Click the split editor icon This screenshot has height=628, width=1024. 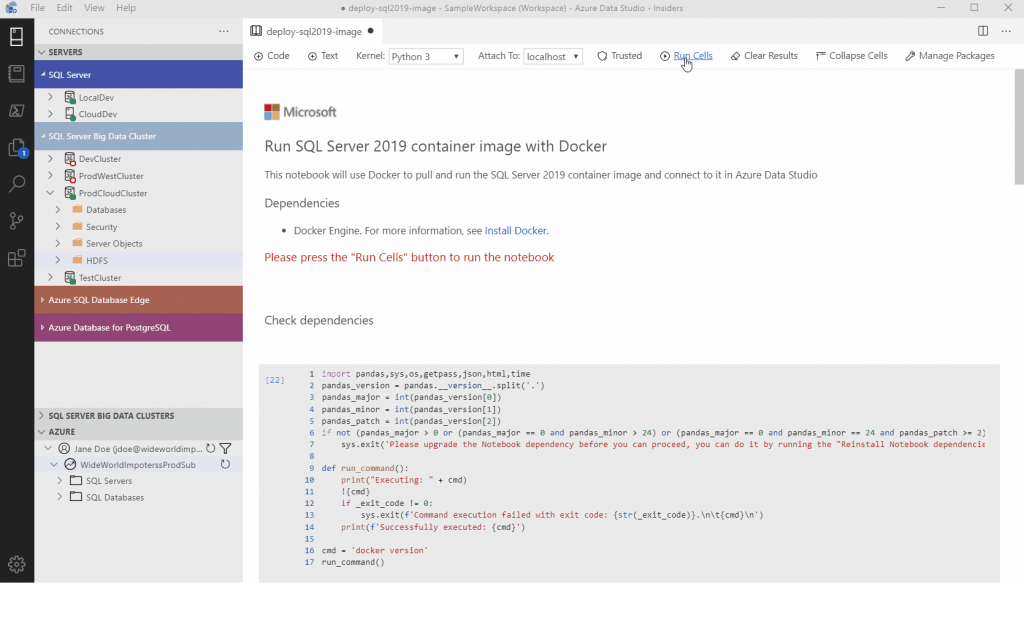(x=983, y=31)
